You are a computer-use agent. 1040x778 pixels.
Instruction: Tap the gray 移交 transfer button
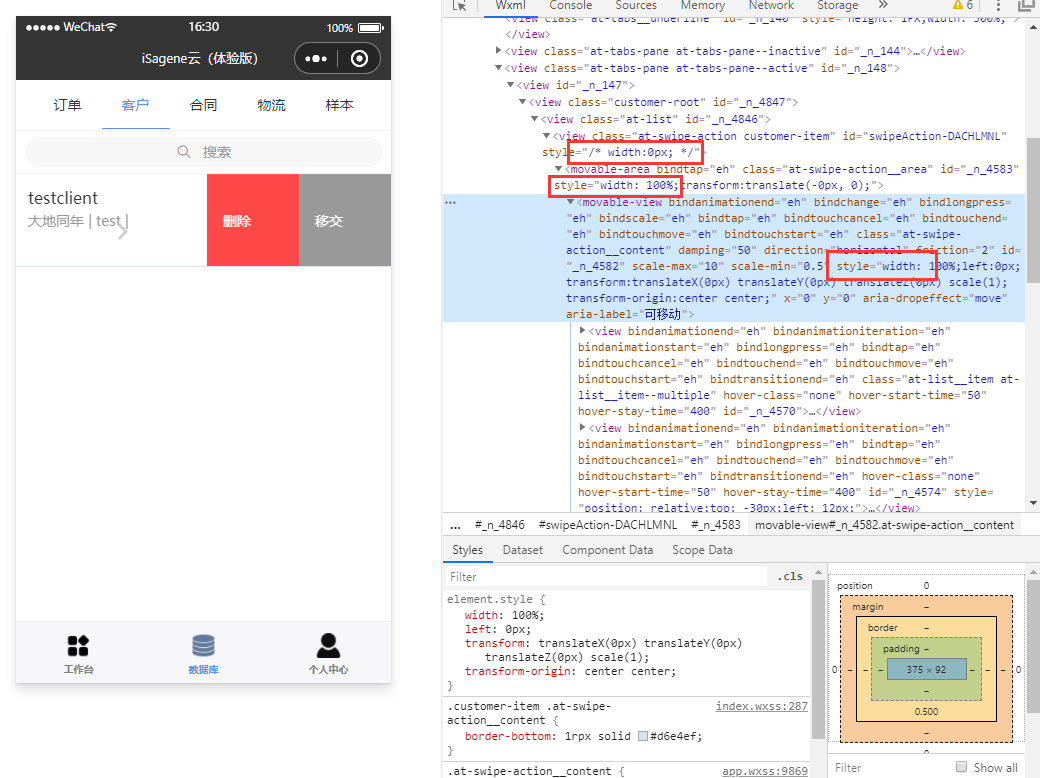[x=345, y=220]
